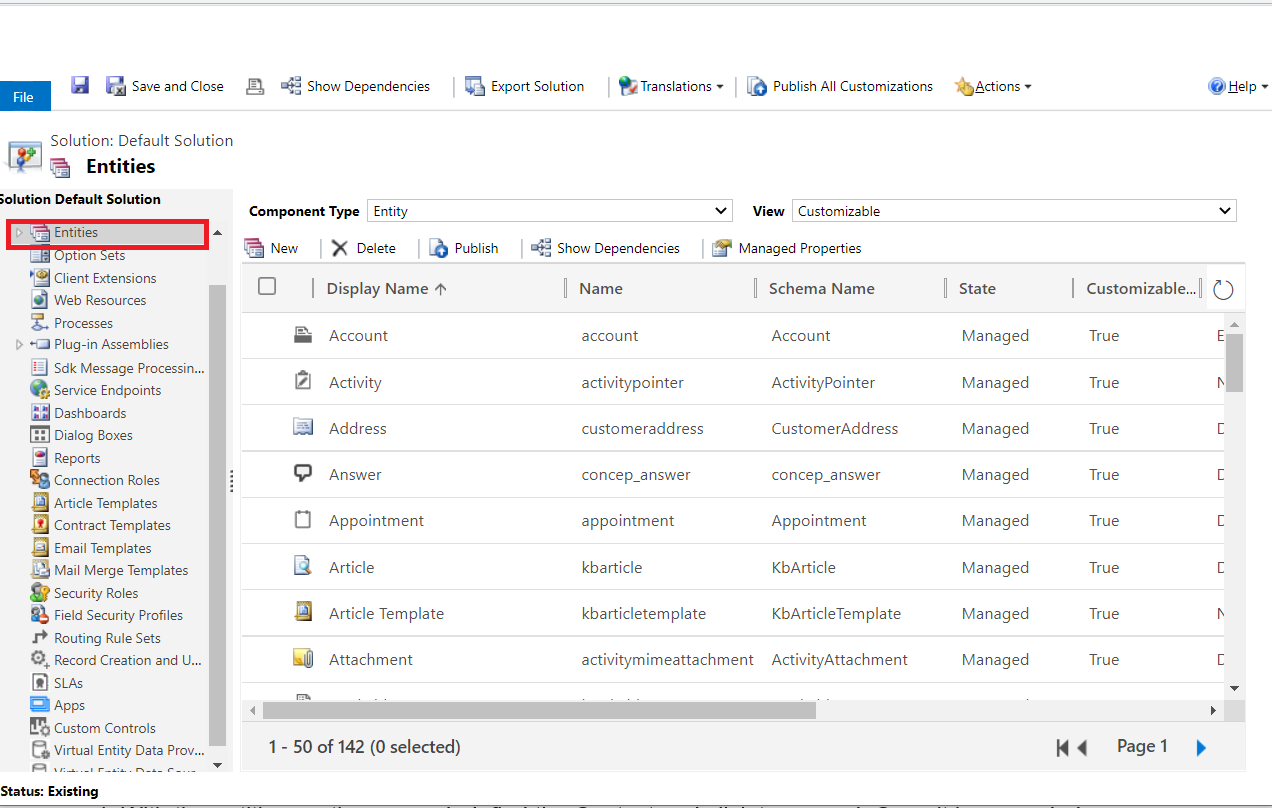This screenshot has width=1286, height=808.
Task: Sort by Schema Name column header
Action: (821, 288)
